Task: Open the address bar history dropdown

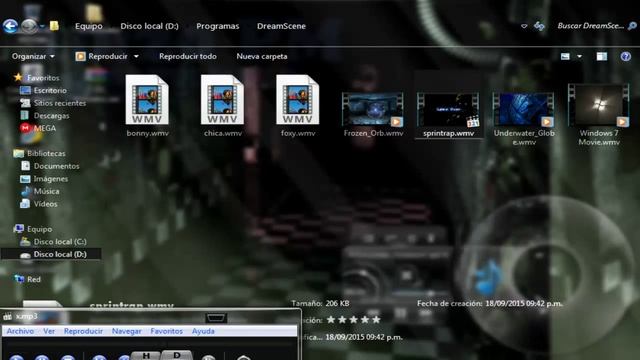Action: [524, 26]
